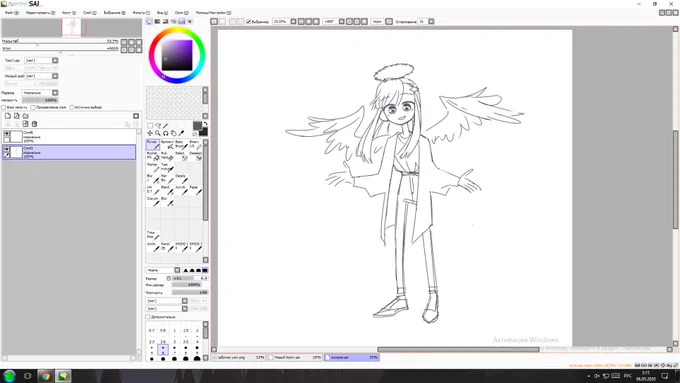Viewport: 680px width, 383px height.
Task: Select the rectangular selection tool
Action: tap(150, 126)
